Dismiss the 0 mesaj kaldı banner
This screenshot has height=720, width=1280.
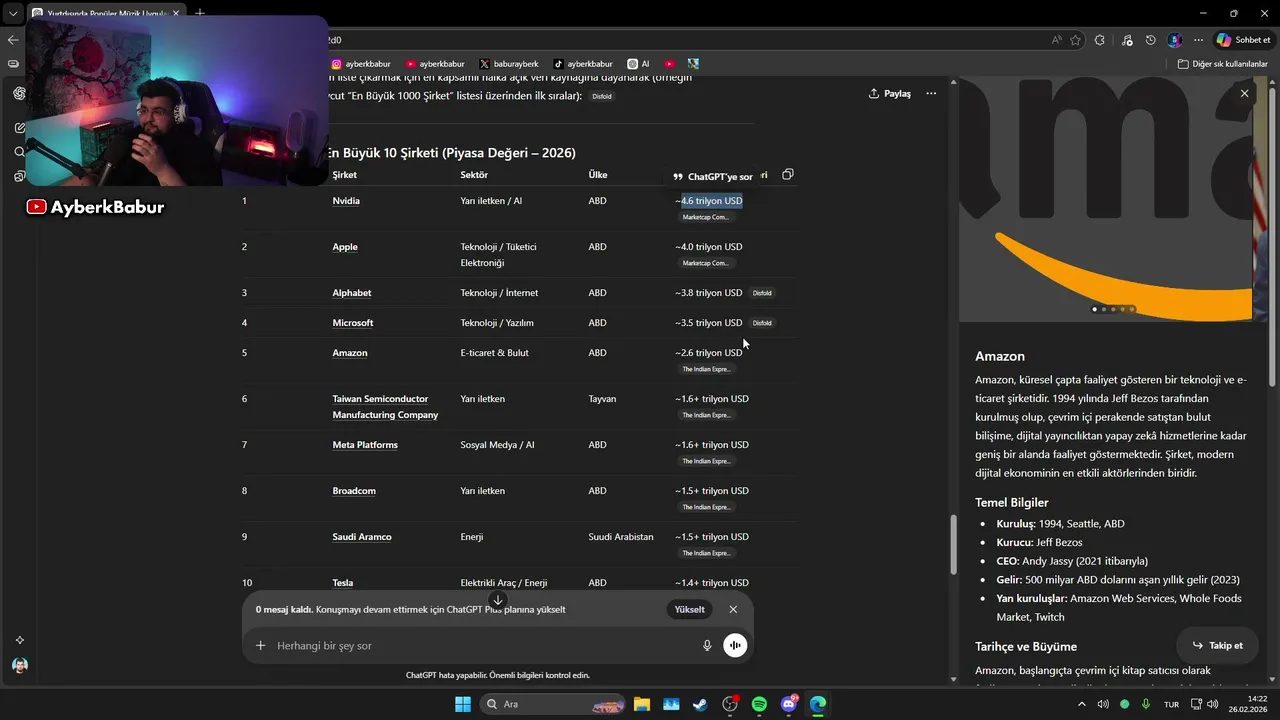click(x=733, y=609)
